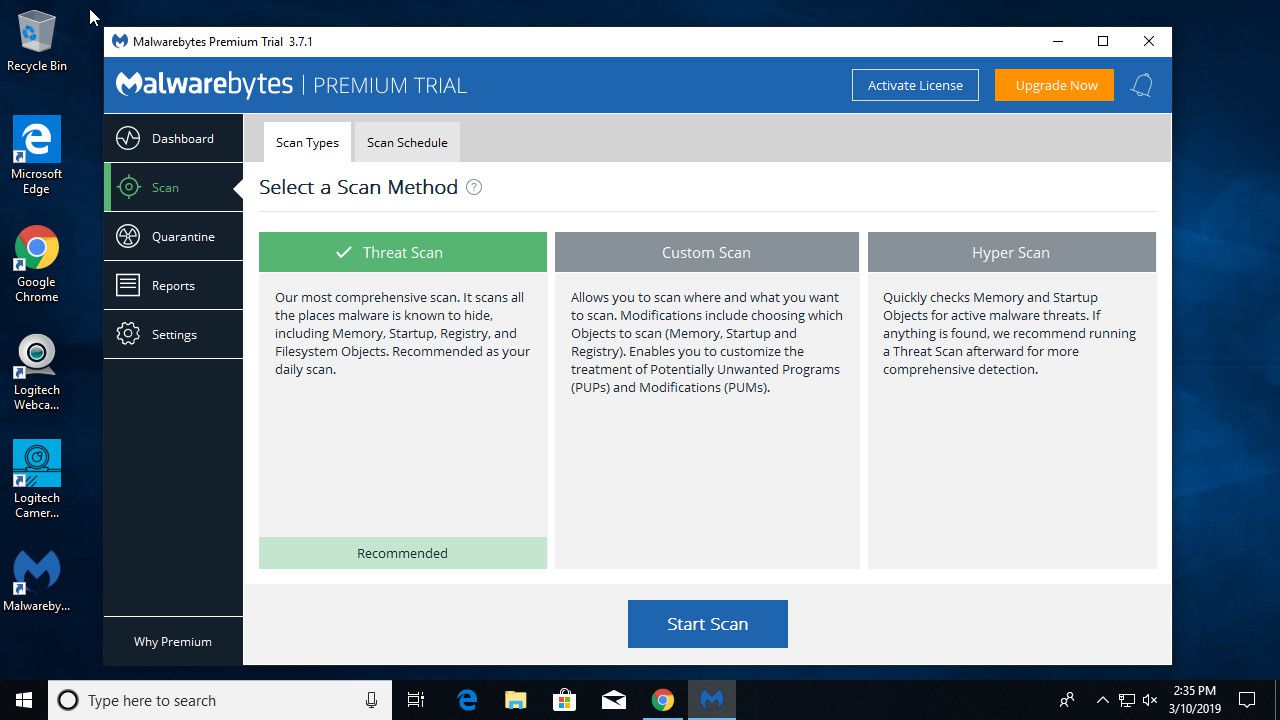Open Chrome from the taskbar
The height and width of the screenshot is (720, 1280).
tap(662, 700)
